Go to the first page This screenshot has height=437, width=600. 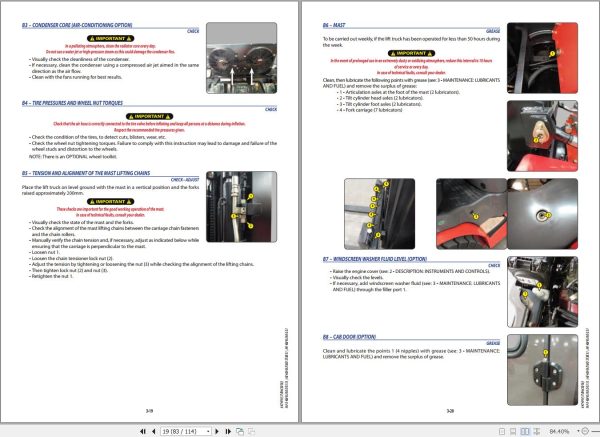tap(143, 431)
